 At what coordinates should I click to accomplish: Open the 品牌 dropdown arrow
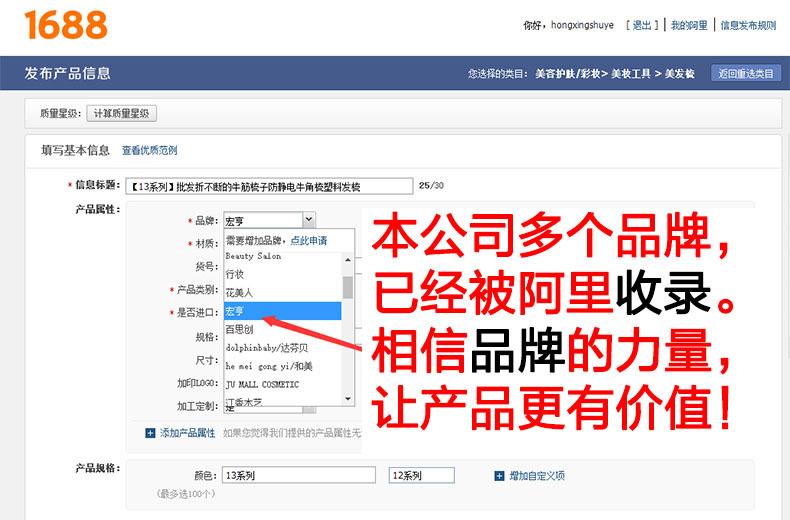309,220
